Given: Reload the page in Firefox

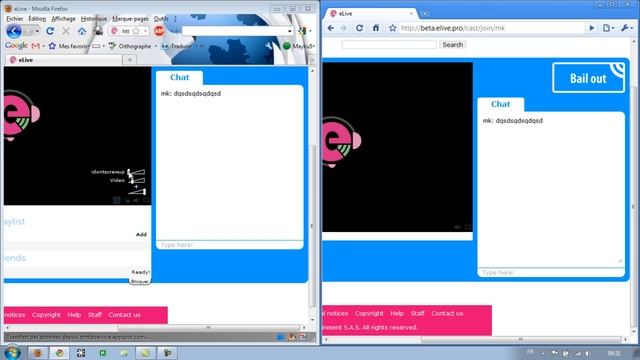Looking at the screenshot, I should [50, 31].
